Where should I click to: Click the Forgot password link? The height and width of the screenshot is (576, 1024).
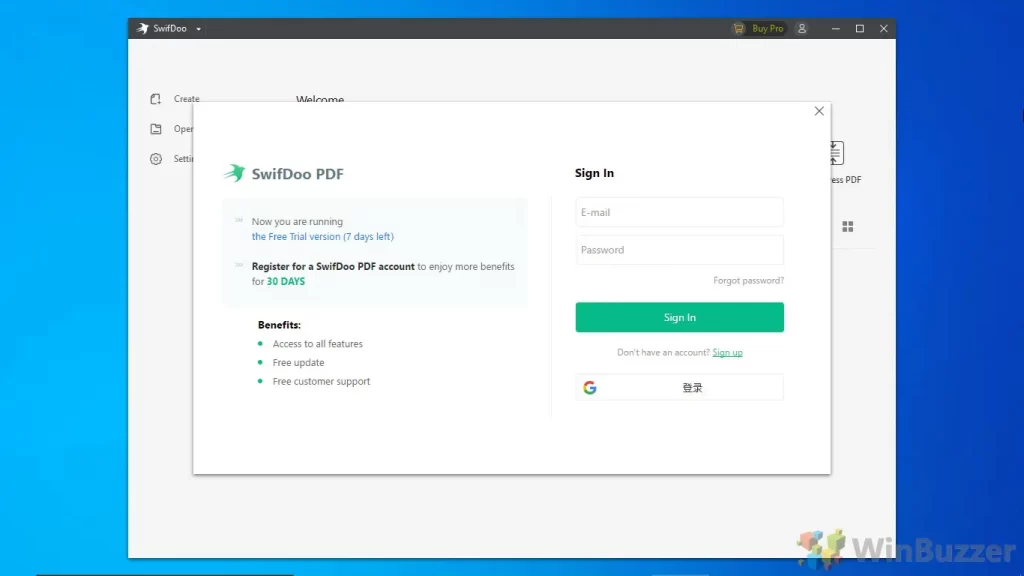pos(748,280)
